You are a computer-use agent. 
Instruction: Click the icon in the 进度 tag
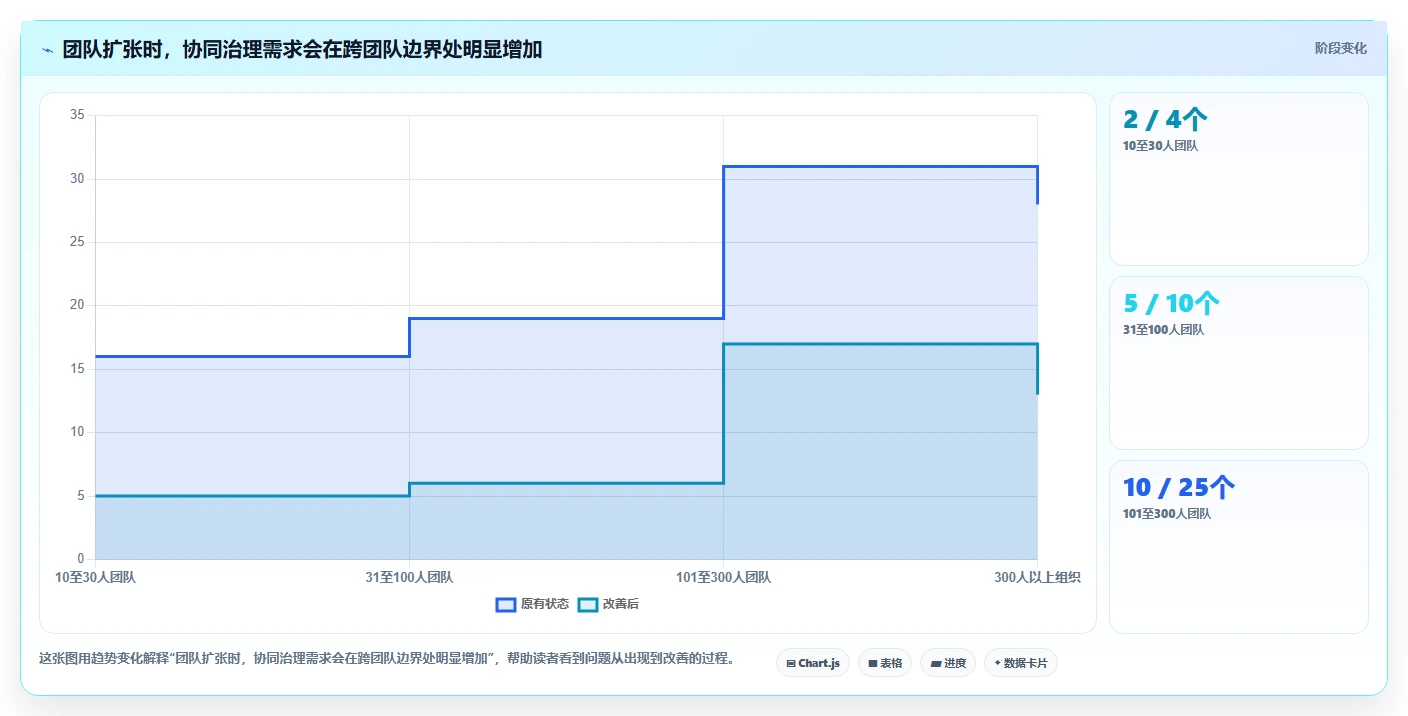(x=936, y=663)
